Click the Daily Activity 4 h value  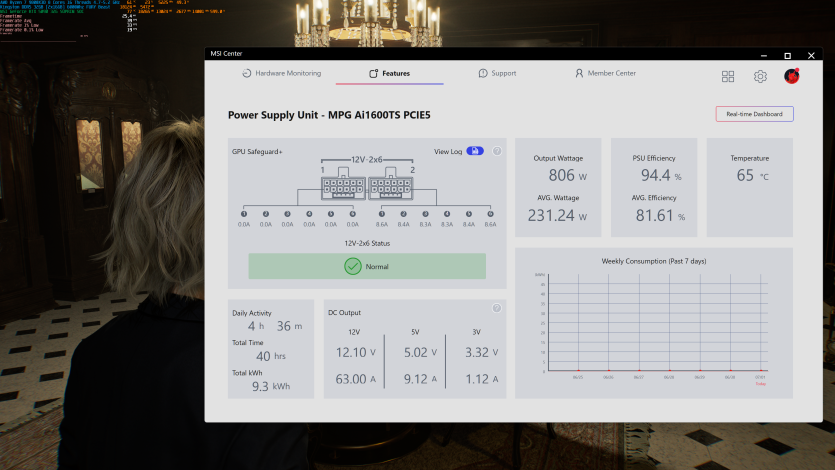click(x=255, y=326)
